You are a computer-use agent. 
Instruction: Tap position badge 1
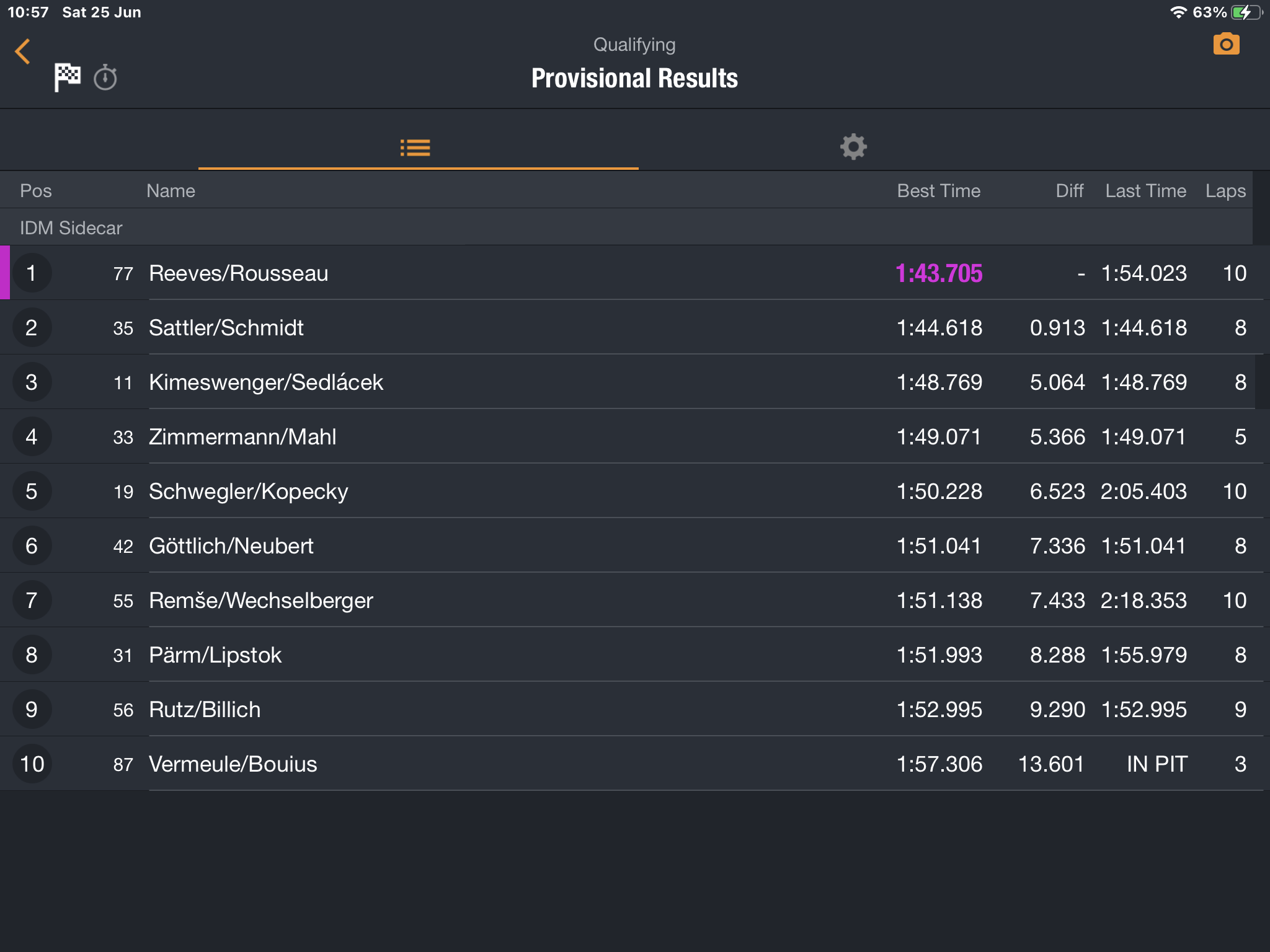(32, 273)
